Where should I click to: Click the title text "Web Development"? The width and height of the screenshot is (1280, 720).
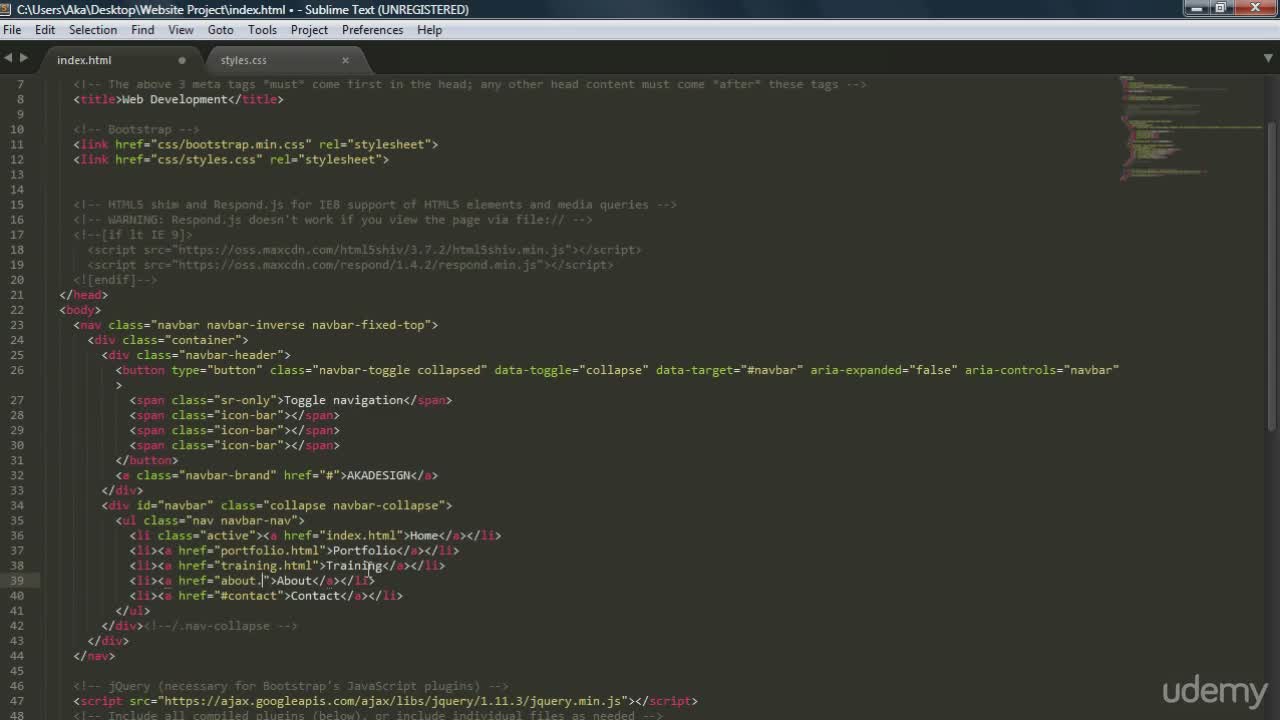174,99
